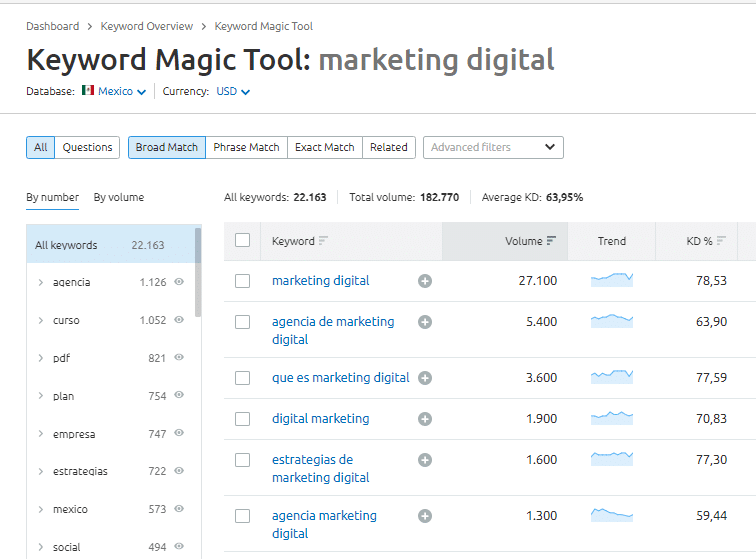Open 'estrategias de marketing digital' keyword link
Screen dimensions: 756x559
(321, 468)
